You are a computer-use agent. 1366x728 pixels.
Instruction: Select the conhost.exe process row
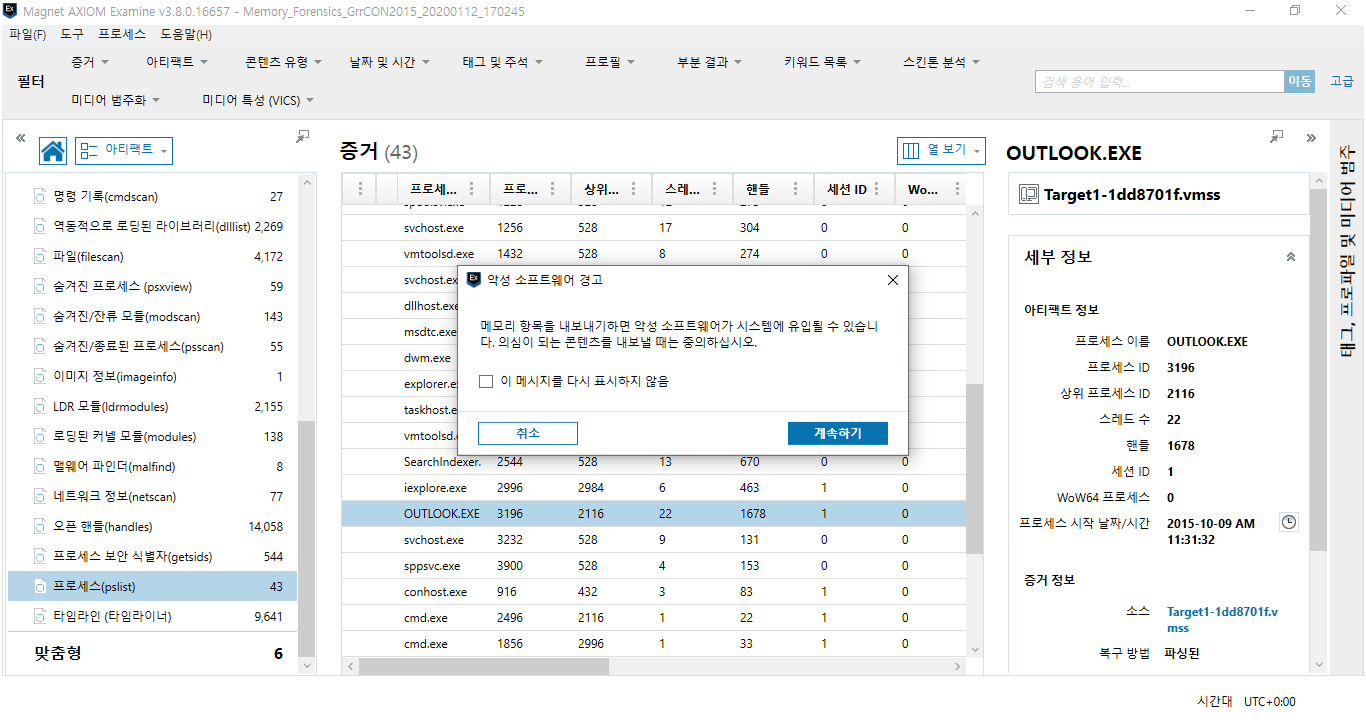click(654, 592)
